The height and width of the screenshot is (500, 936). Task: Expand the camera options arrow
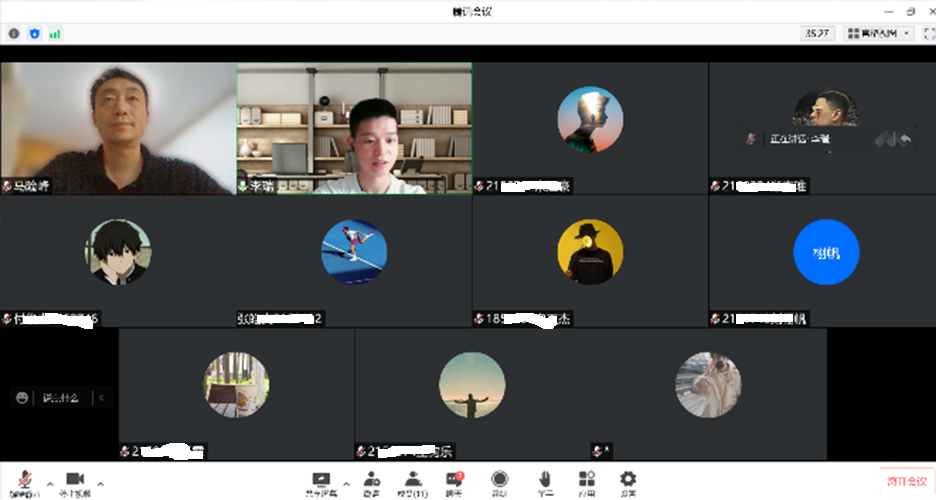point(100,484)
